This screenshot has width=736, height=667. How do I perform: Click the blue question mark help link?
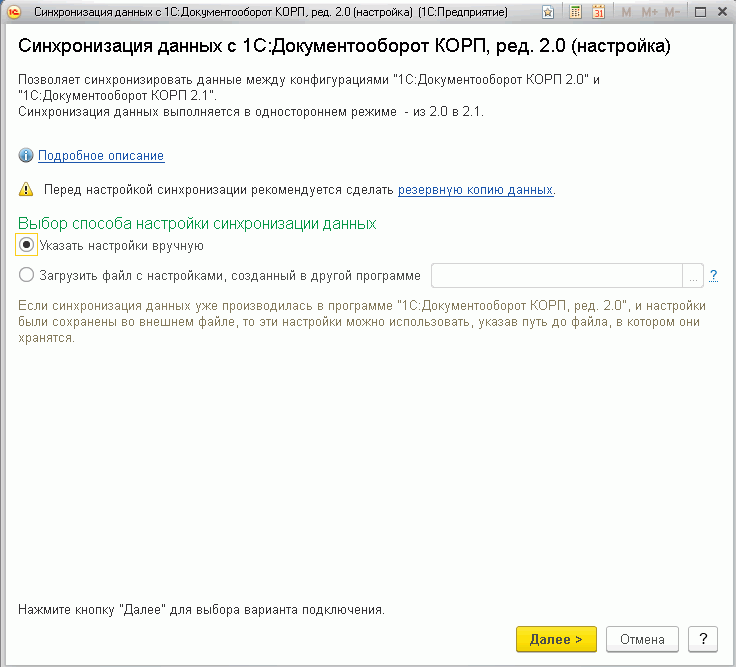pos(713,276)
